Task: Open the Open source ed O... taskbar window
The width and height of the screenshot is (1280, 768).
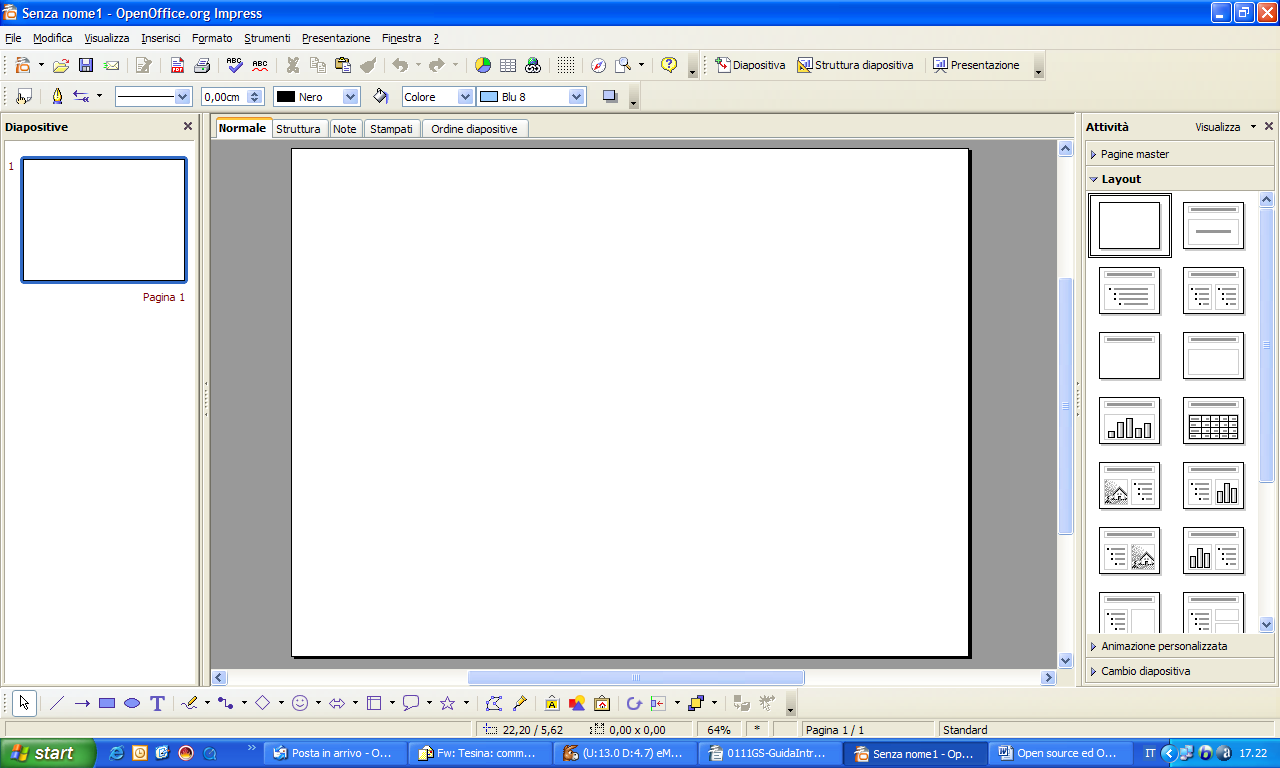Action: tap(1058, 753)
